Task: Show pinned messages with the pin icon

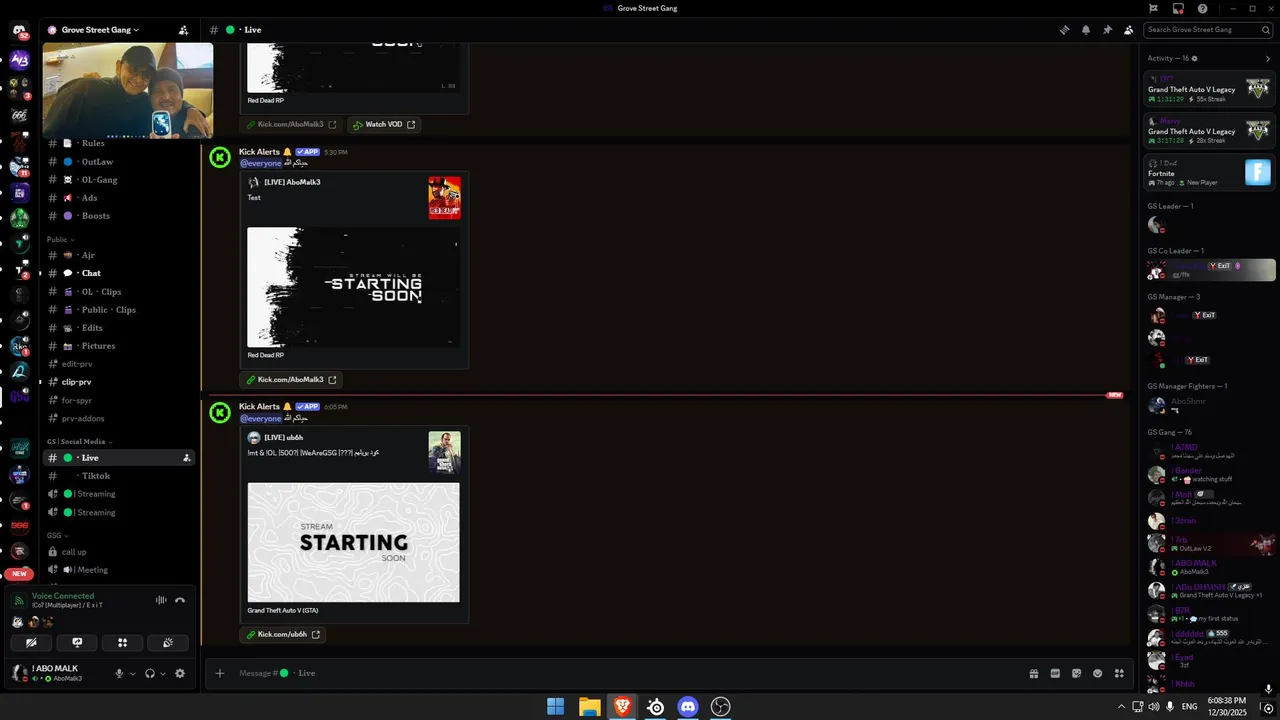Action: pos(1107,30)
